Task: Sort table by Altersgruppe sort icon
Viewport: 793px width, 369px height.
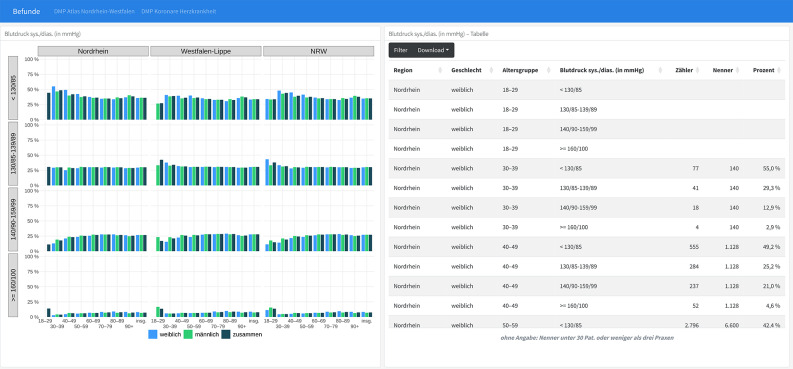Action: click(x=548, y=70)
